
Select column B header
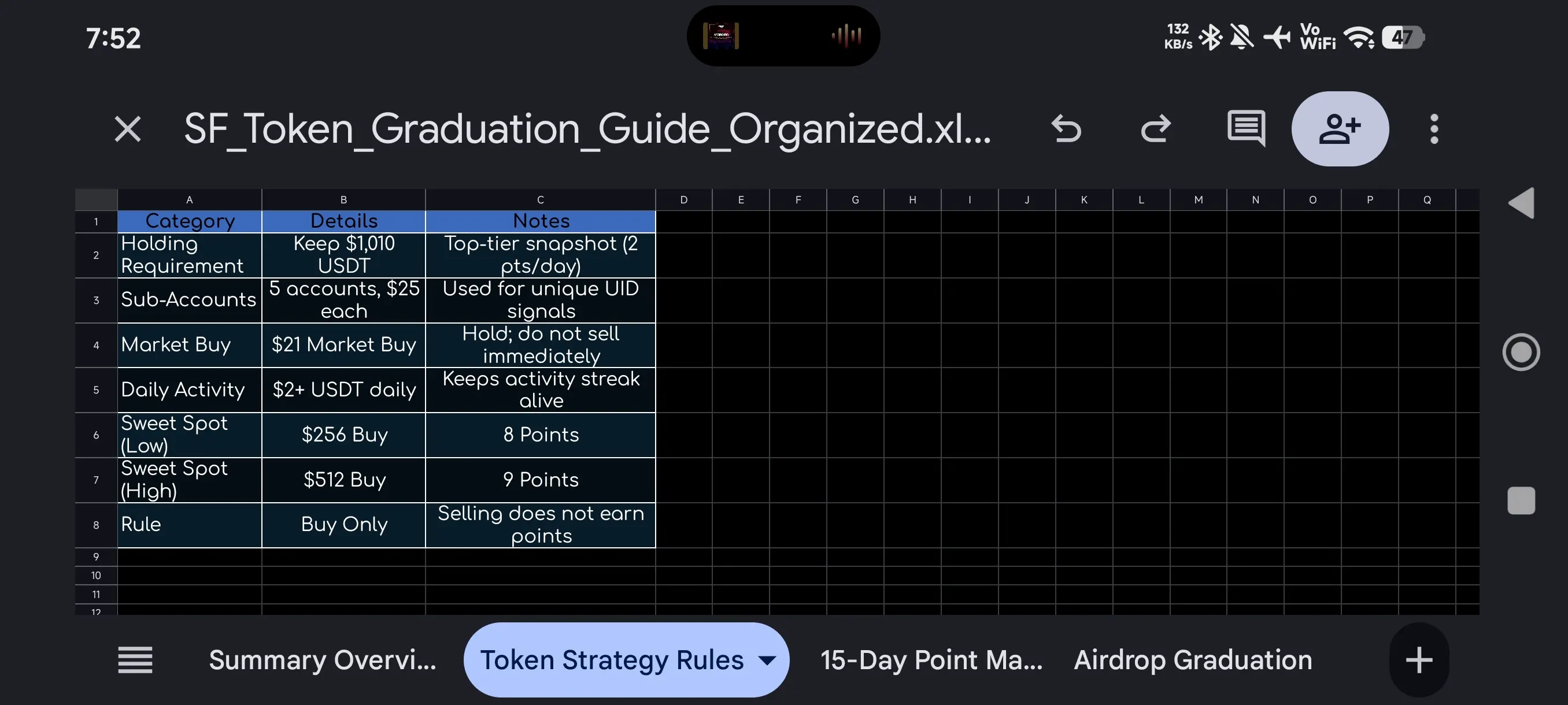click(343, 199)
